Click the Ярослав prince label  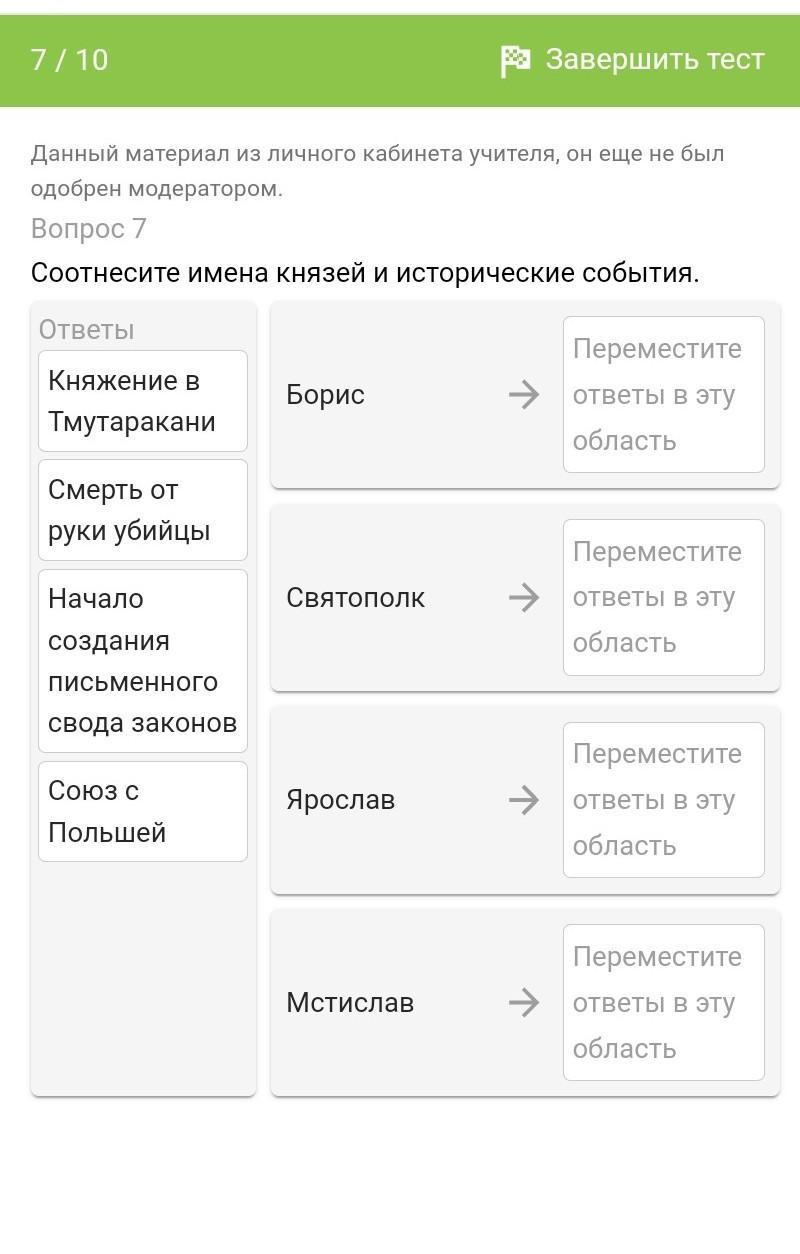pos(340,800)
